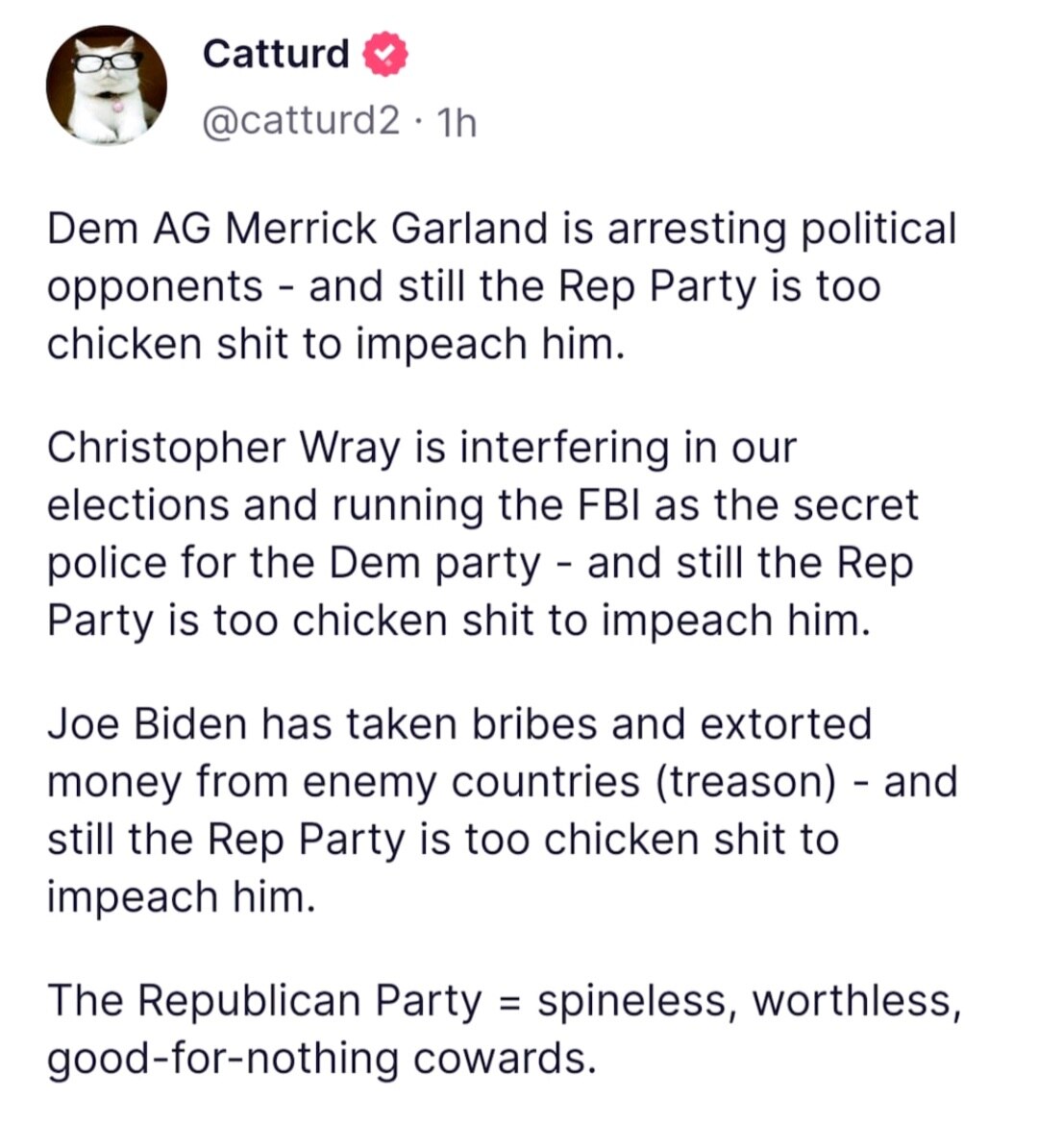Click the word money in third paragraph

coord(114,782)
